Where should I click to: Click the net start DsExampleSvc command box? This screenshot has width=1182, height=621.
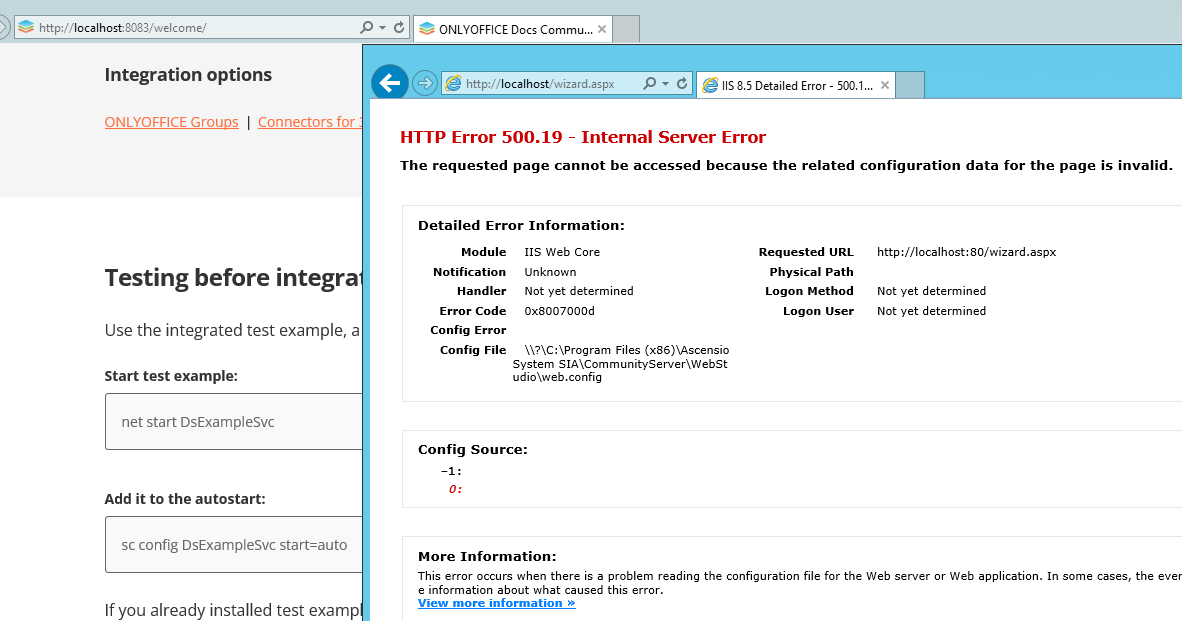click(x=234, y=421)
